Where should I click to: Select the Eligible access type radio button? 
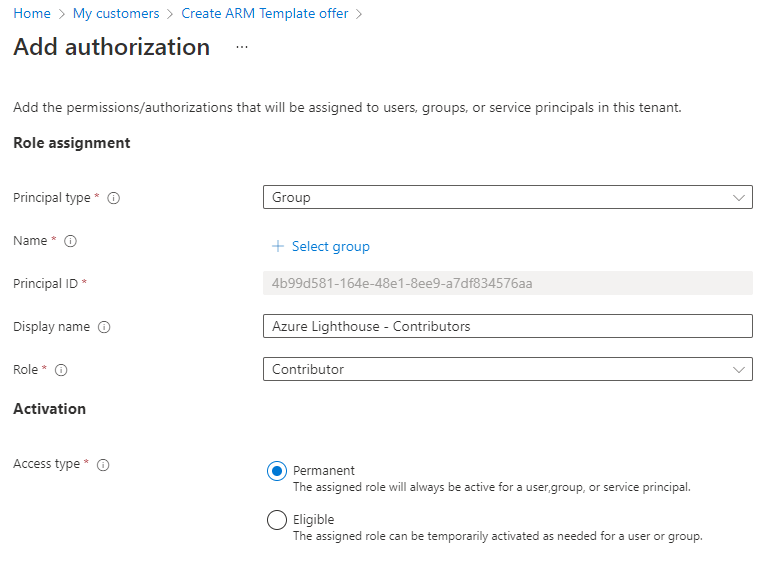[x=277, y=520]
